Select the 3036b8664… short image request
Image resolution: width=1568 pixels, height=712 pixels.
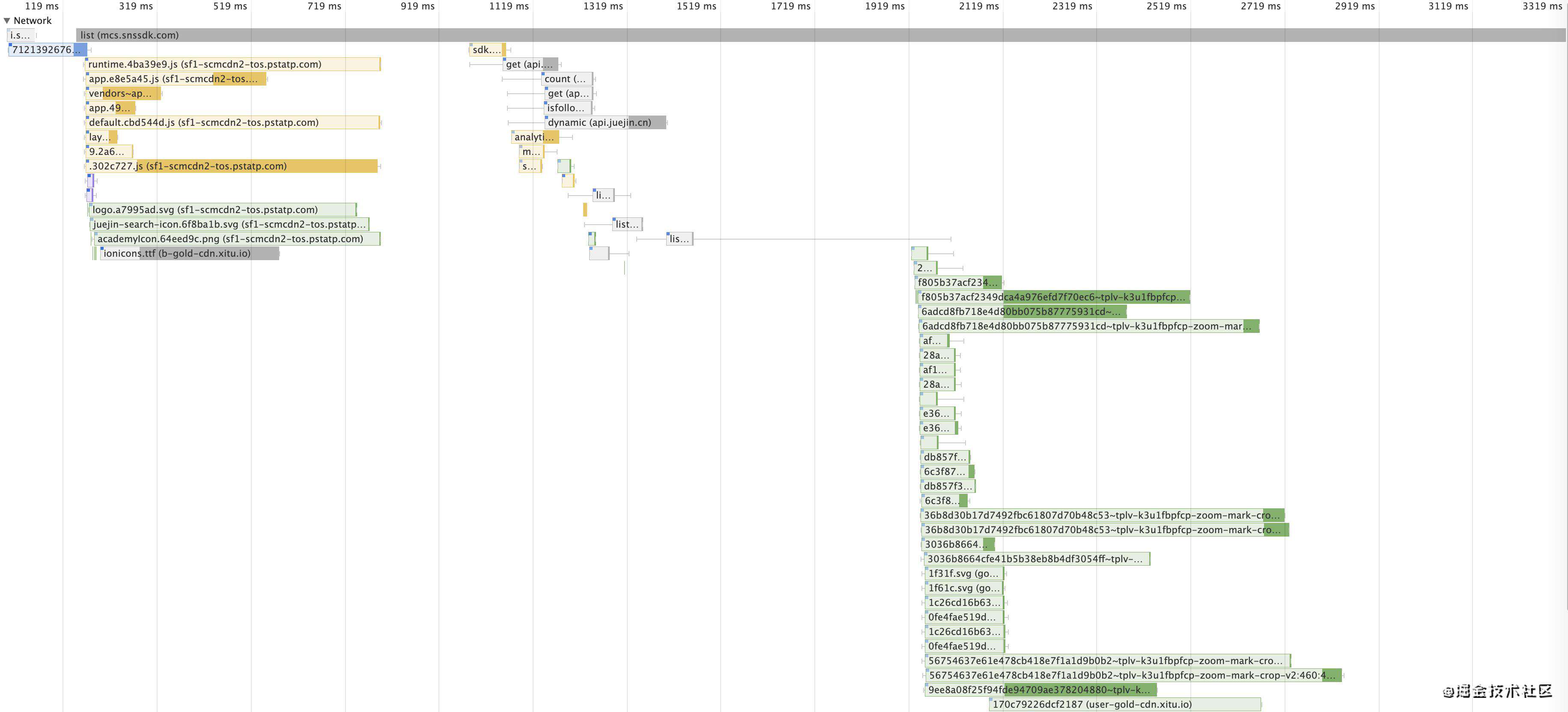958,545
